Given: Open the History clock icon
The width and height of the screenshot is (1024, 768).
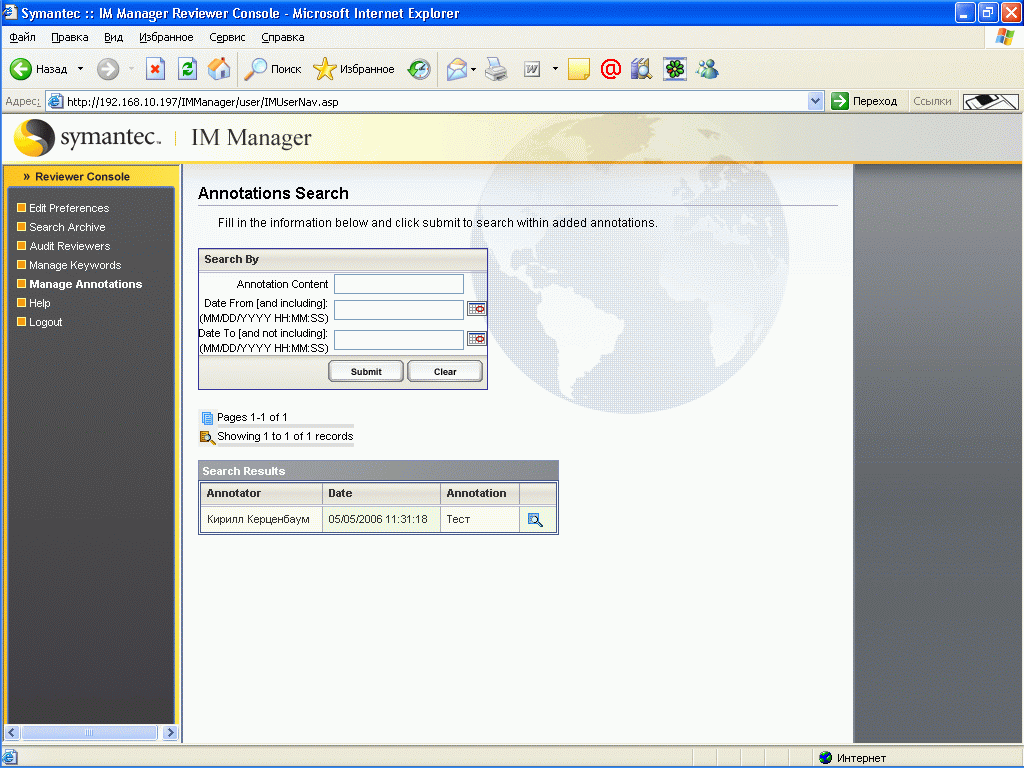Looking at the screenshot, I should click(419, 69).
